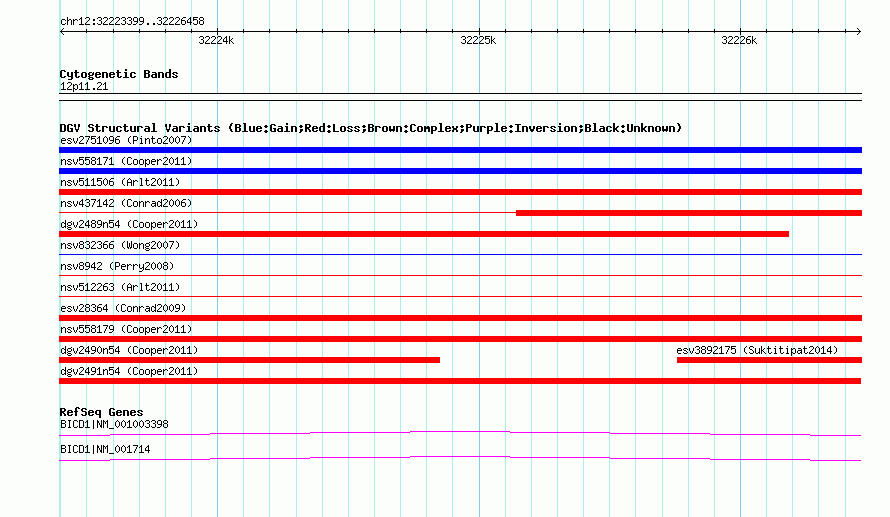Click the chr12:32223399..32226458 coordinate label
The image size is (890, 517).
coord(132,22)
